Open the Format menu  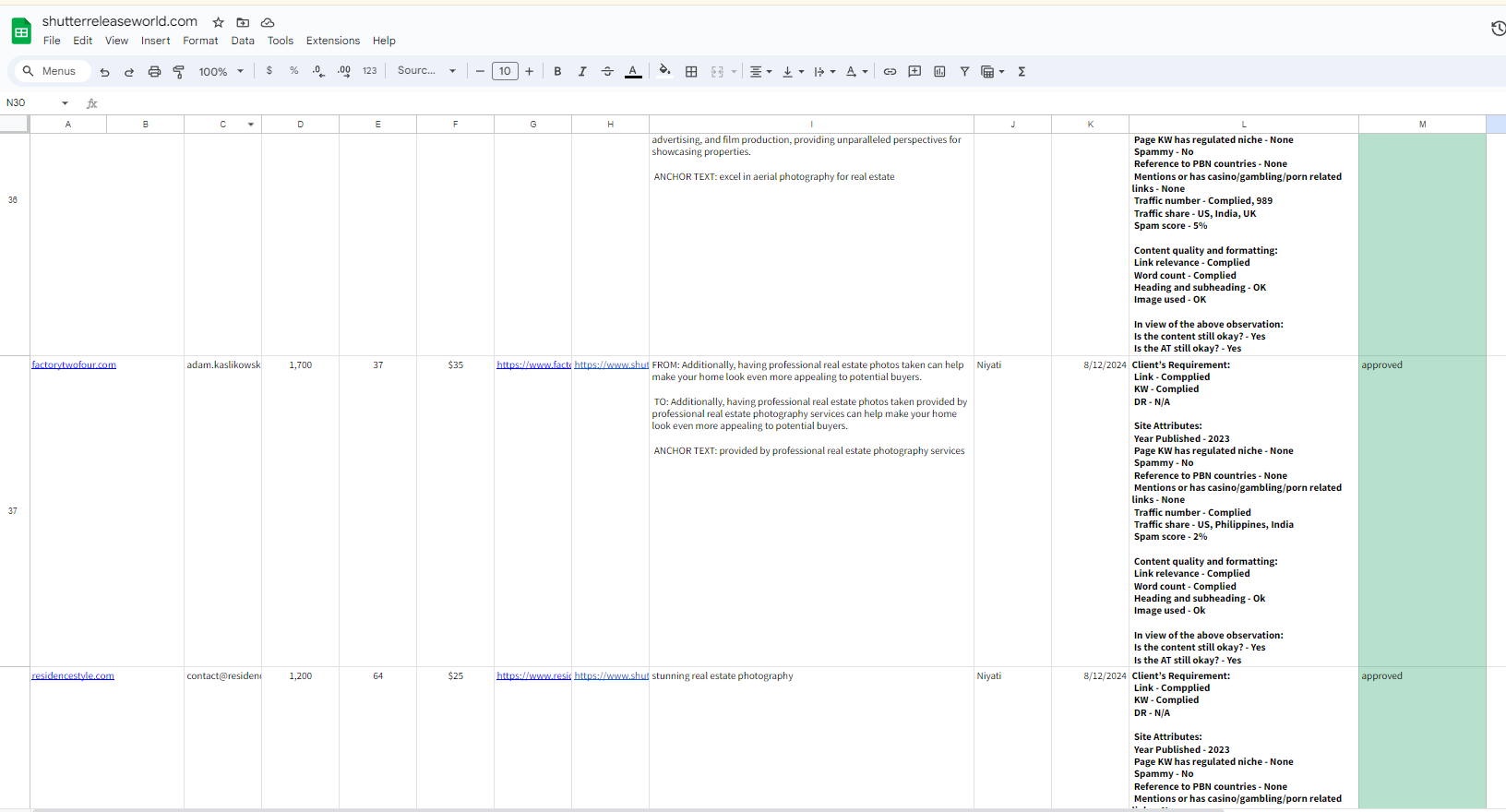[x=200, y=41]
